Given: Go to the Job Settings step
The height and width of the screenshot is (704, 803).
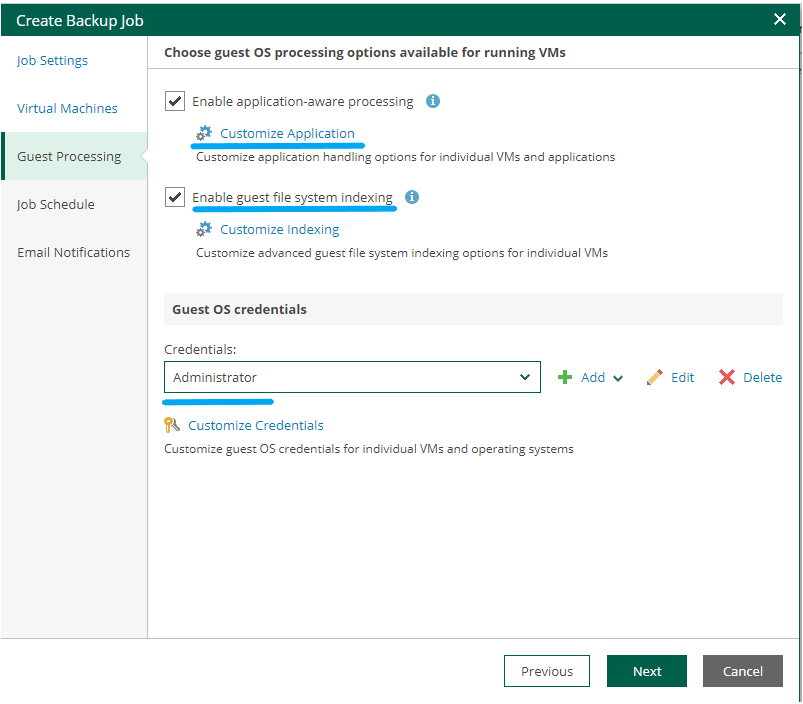Looking at the screenshot, I should click(x=52, y=60).
